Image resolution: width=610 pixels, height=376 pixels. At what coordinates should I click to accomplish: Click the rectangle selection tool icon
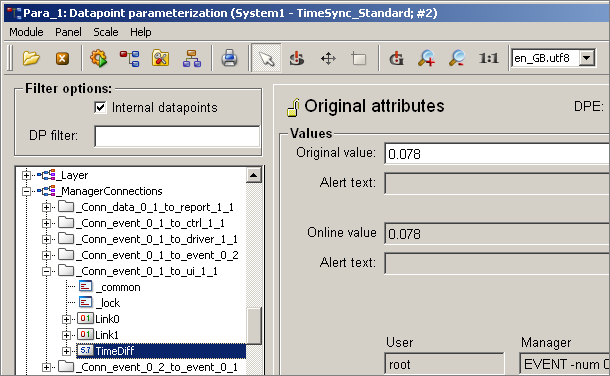[359, 58]
